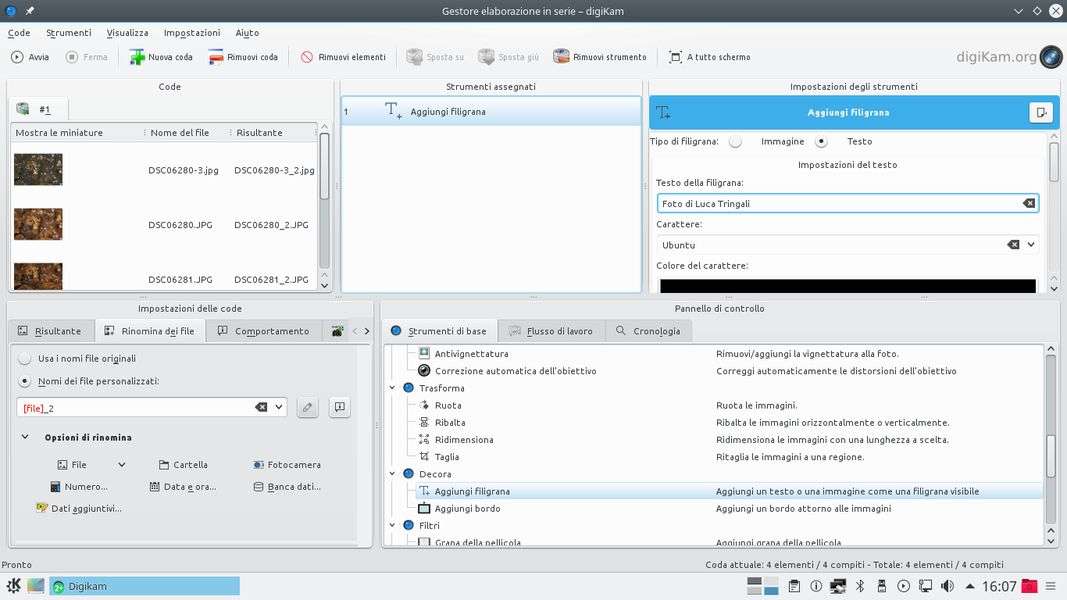Select thumbnail of DSC06280-3.jpg
Image resolution: width=1067 pixels, height=600 pixels.
[38, 169]
